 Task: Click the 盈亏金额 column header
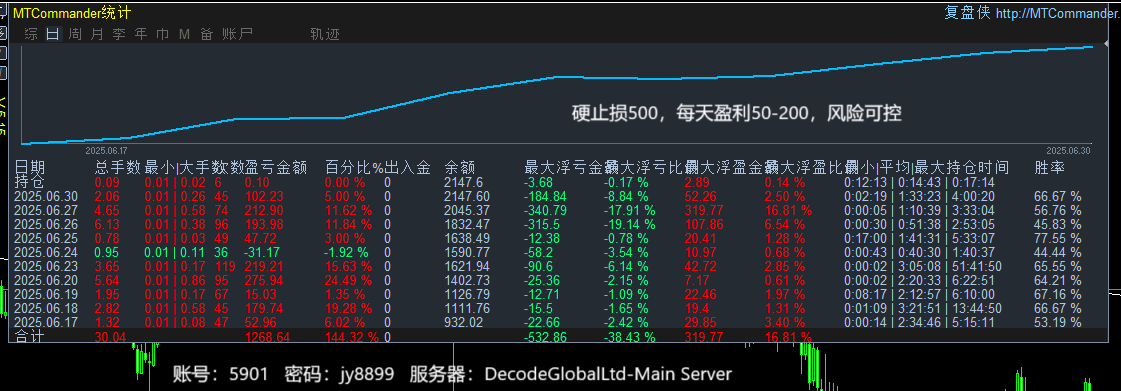(276, 168)
